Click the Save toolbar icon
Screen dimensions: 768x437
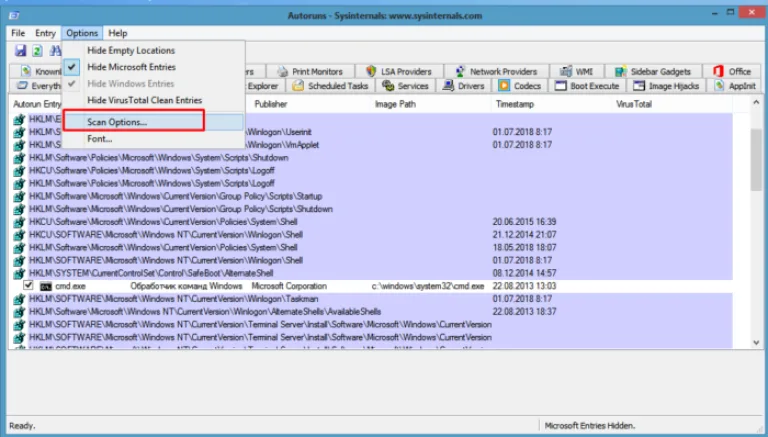pyautogui.click(x=20, y=50)
